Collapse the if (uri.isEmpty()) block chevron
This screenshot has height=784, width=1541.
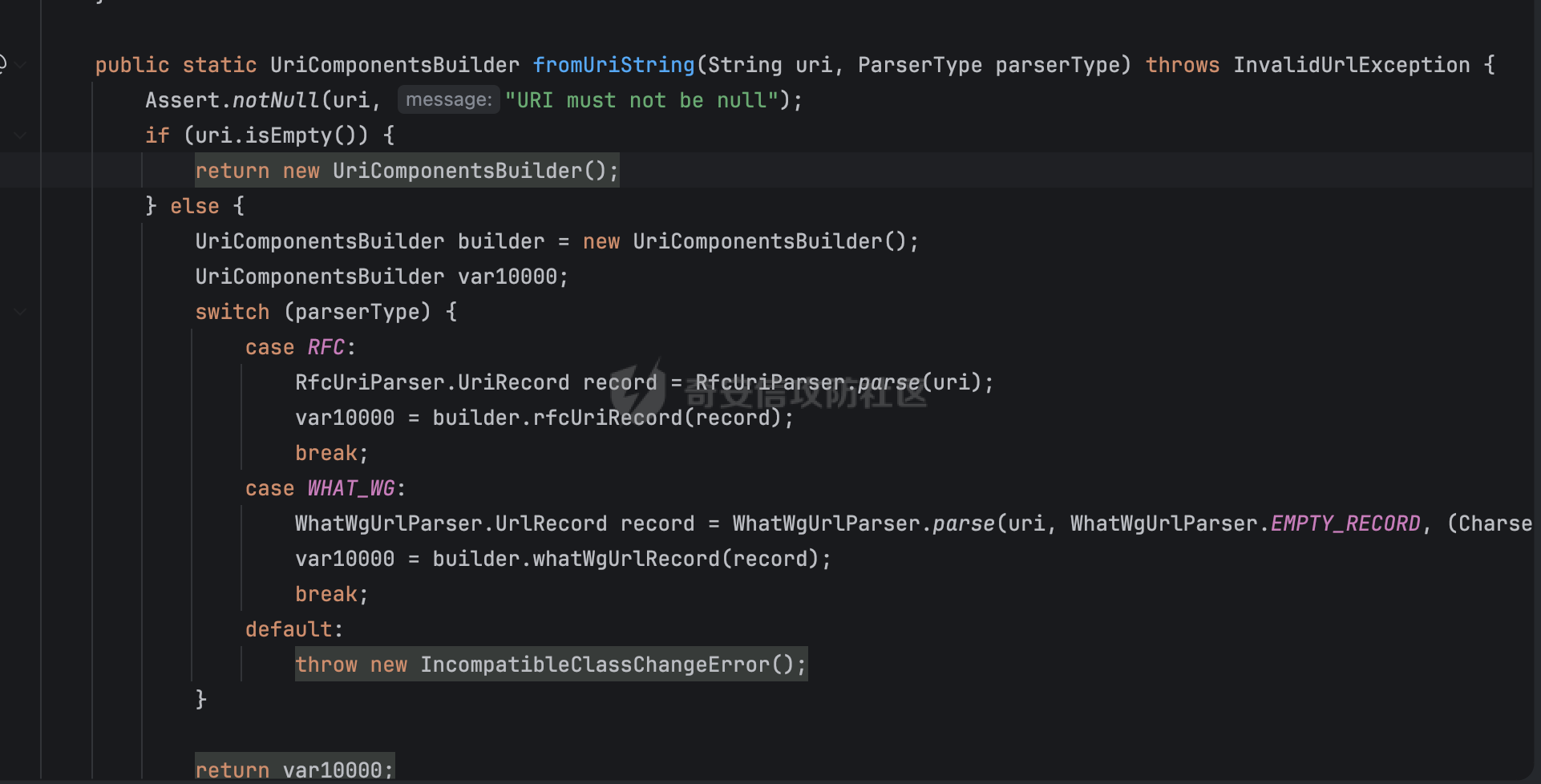(21, 135)
